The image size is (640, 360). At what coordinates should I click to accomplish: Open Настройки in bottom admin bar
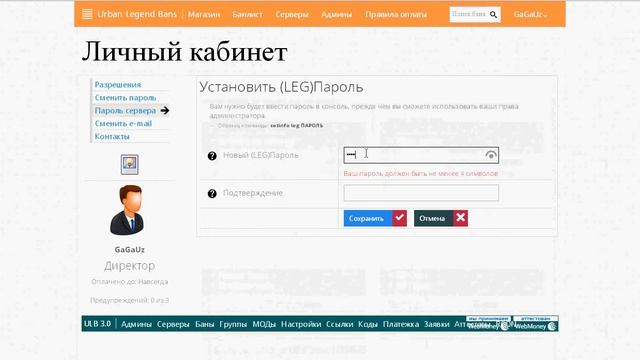tap(301, 324)
